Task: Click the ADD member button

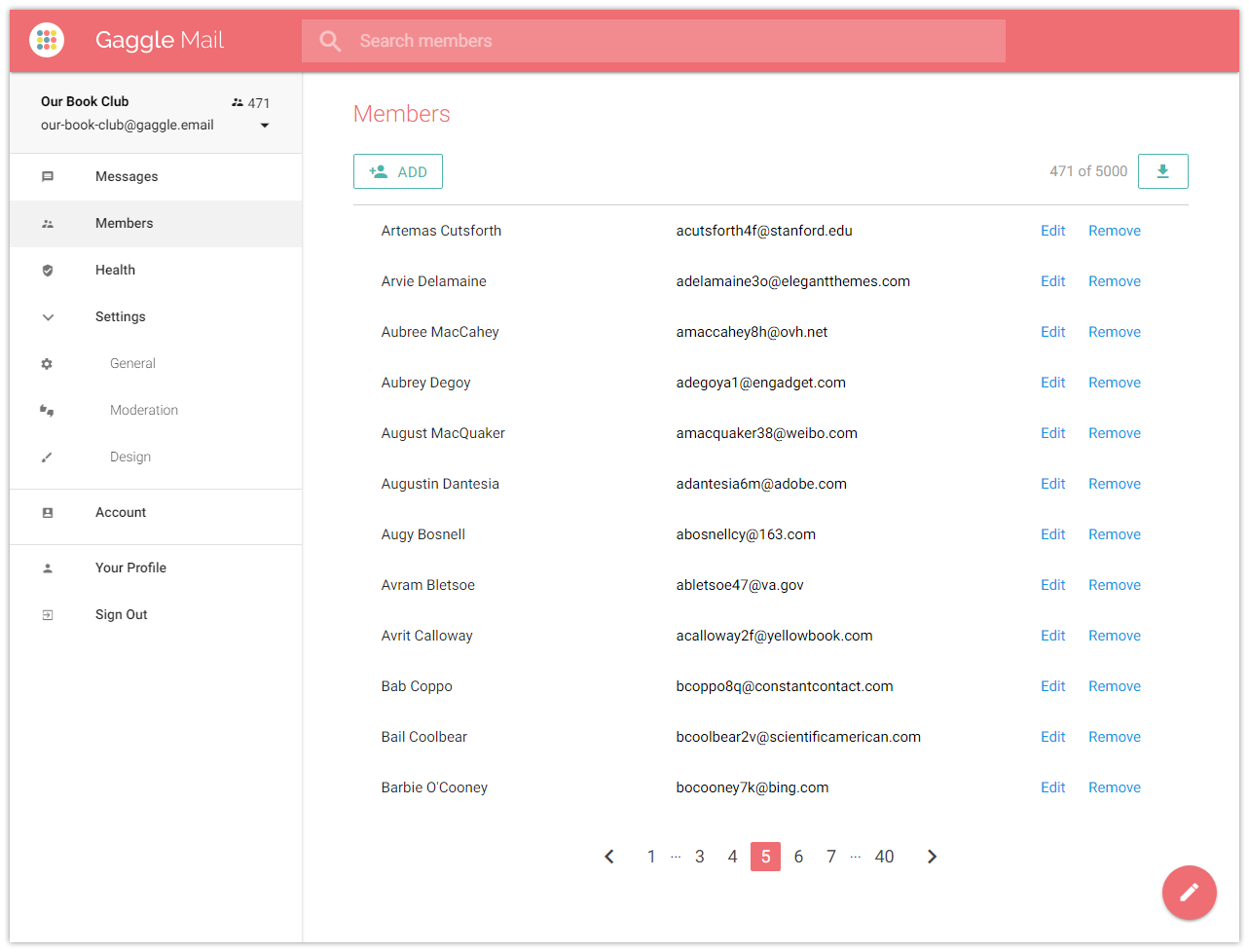Action: pyautogui.click(x=398, y=171)
